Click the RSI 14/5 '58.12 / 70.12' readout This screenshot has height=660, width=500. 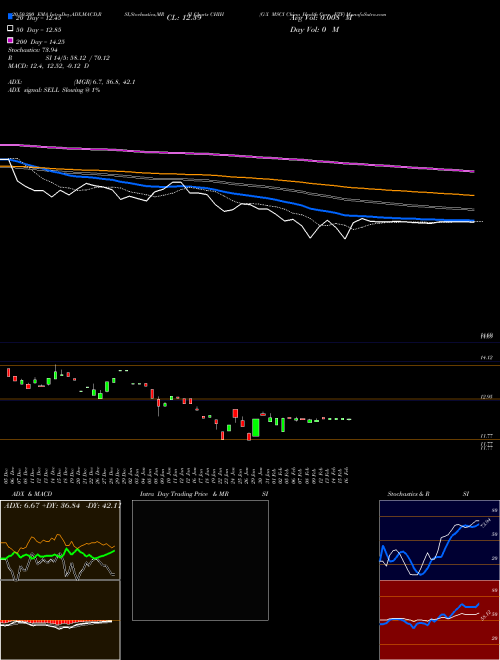[x=89, y=58]
